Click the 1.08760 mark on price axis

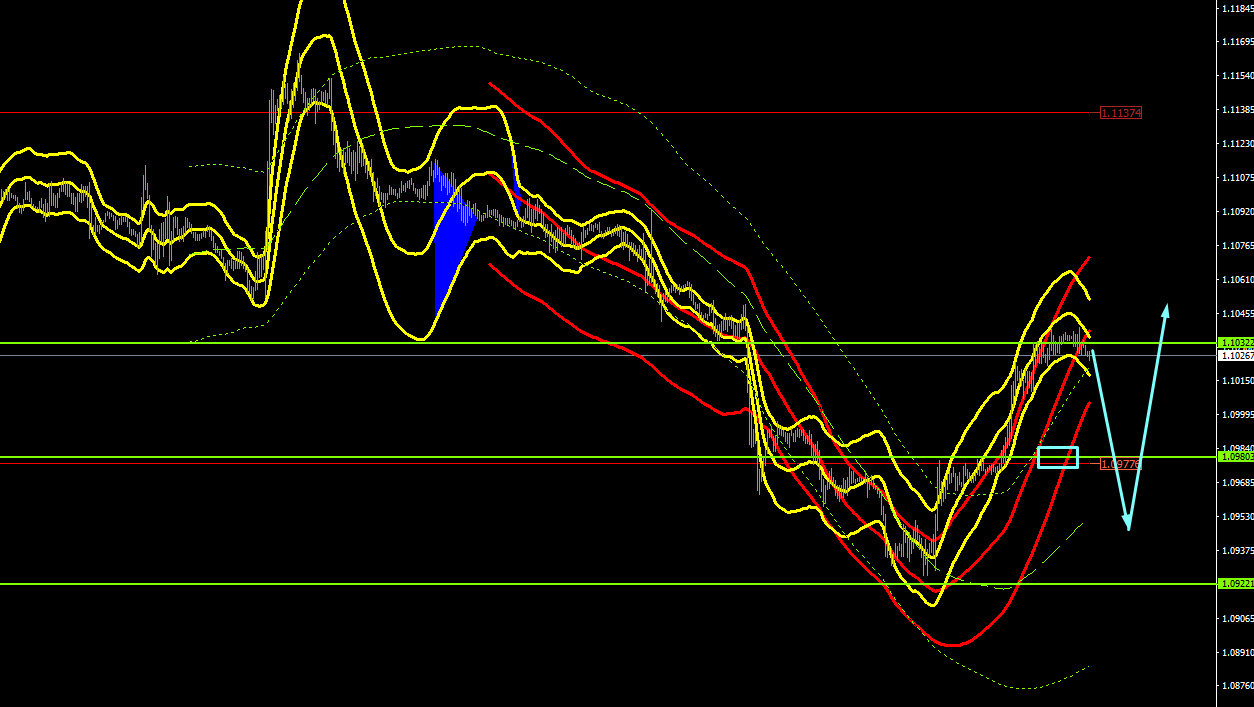(1237, 686)
